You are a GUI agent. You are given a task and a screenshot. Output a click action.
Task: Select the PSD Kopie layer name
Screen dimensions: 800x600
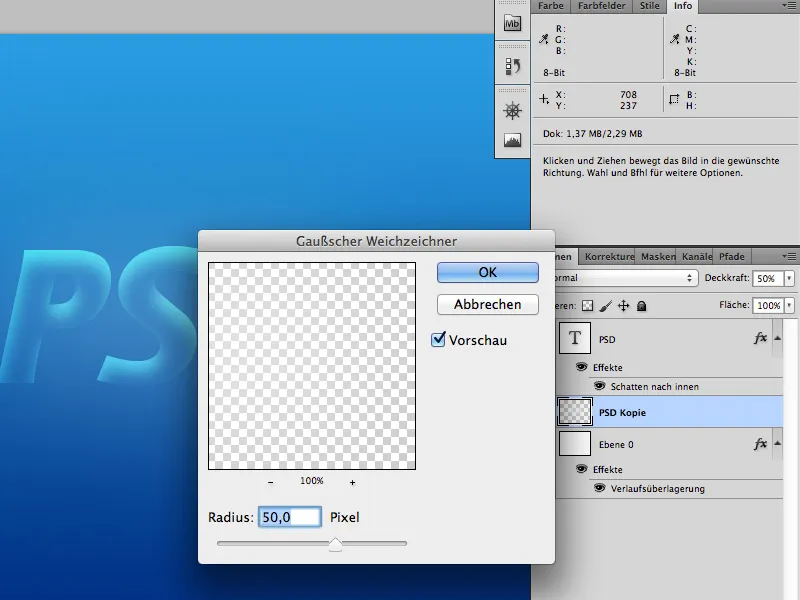point(622,412)
